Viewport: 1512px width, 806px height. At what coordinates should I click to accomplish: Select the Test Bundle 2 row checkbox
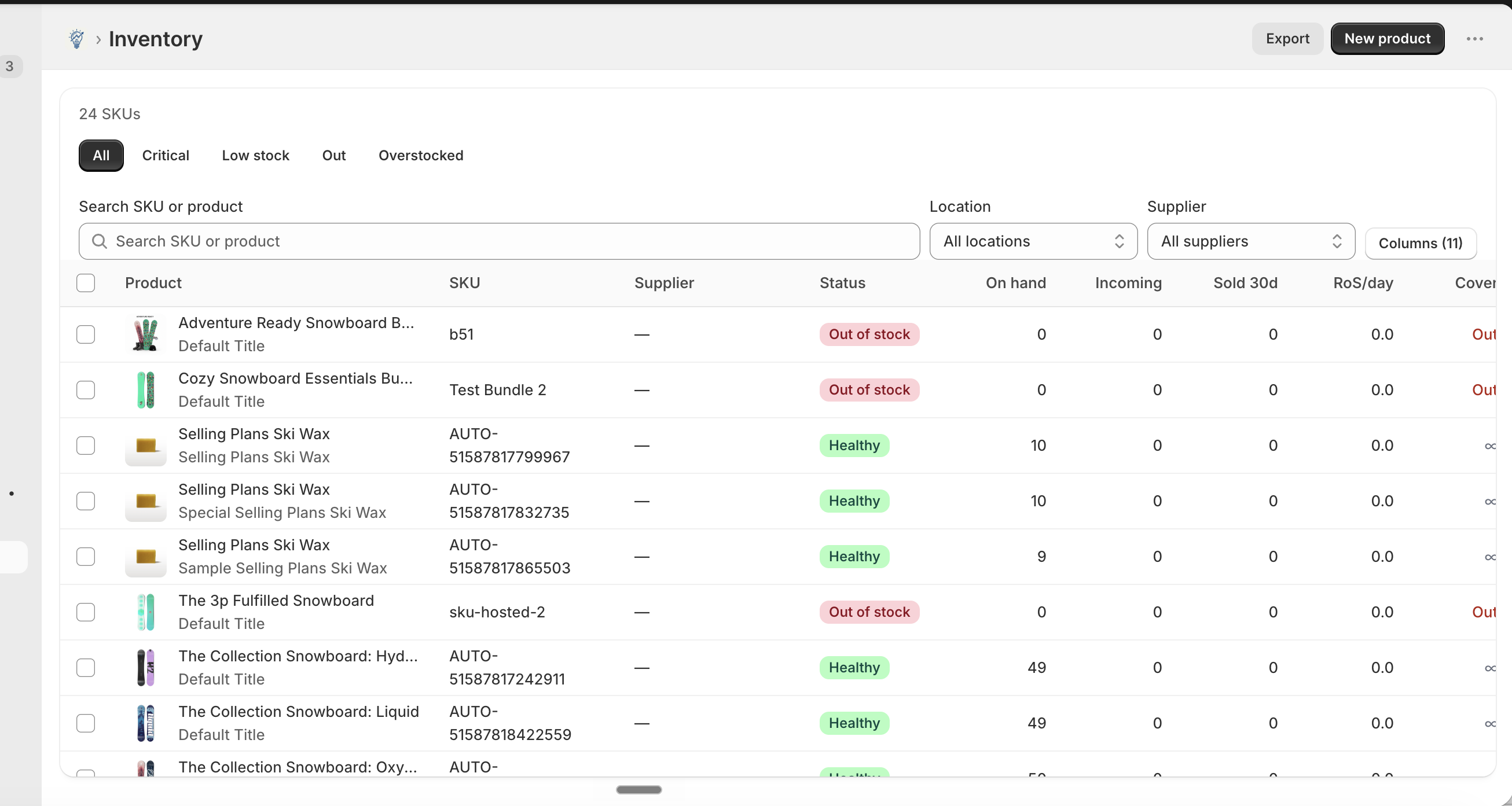click(86, 389)
